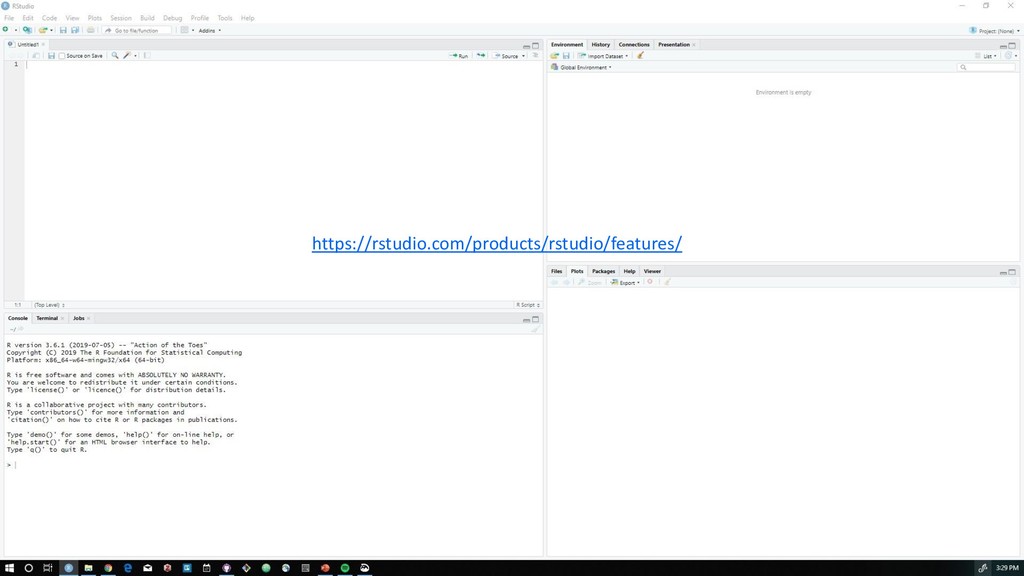Image resolution: width=1024 pixels, height=576 pixels.
Task: Click the Source button in editor
Action: coord(506,56)
